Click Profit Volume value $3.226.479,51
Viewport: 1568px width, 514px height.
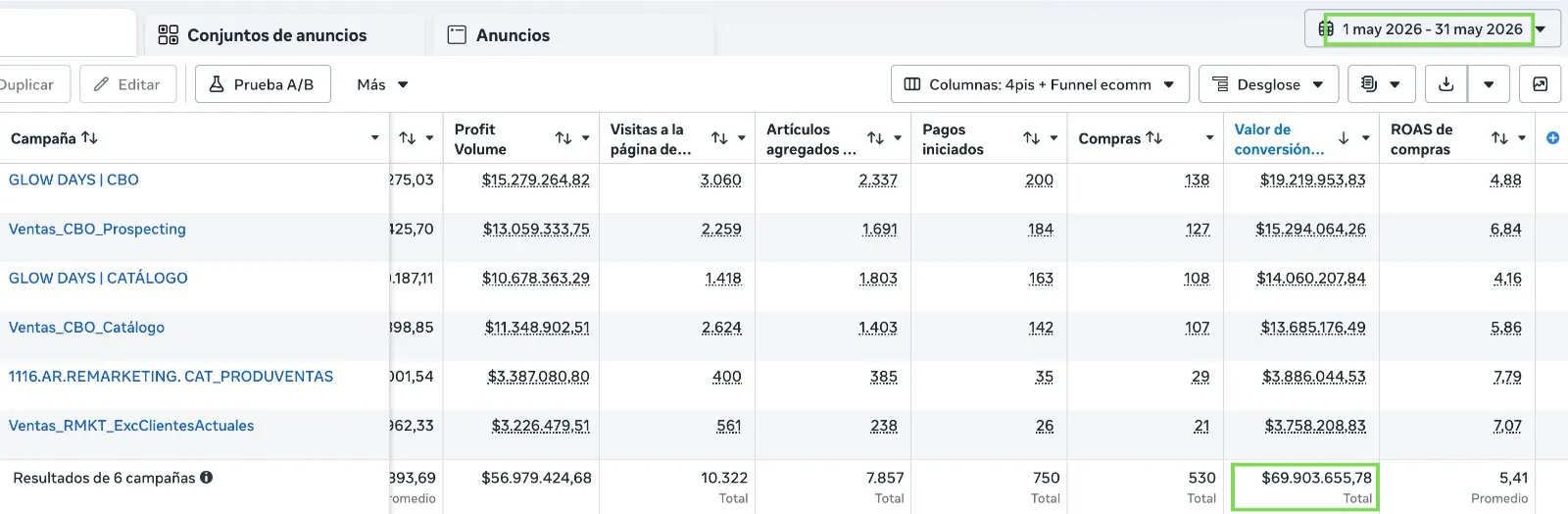pos(541,425)
